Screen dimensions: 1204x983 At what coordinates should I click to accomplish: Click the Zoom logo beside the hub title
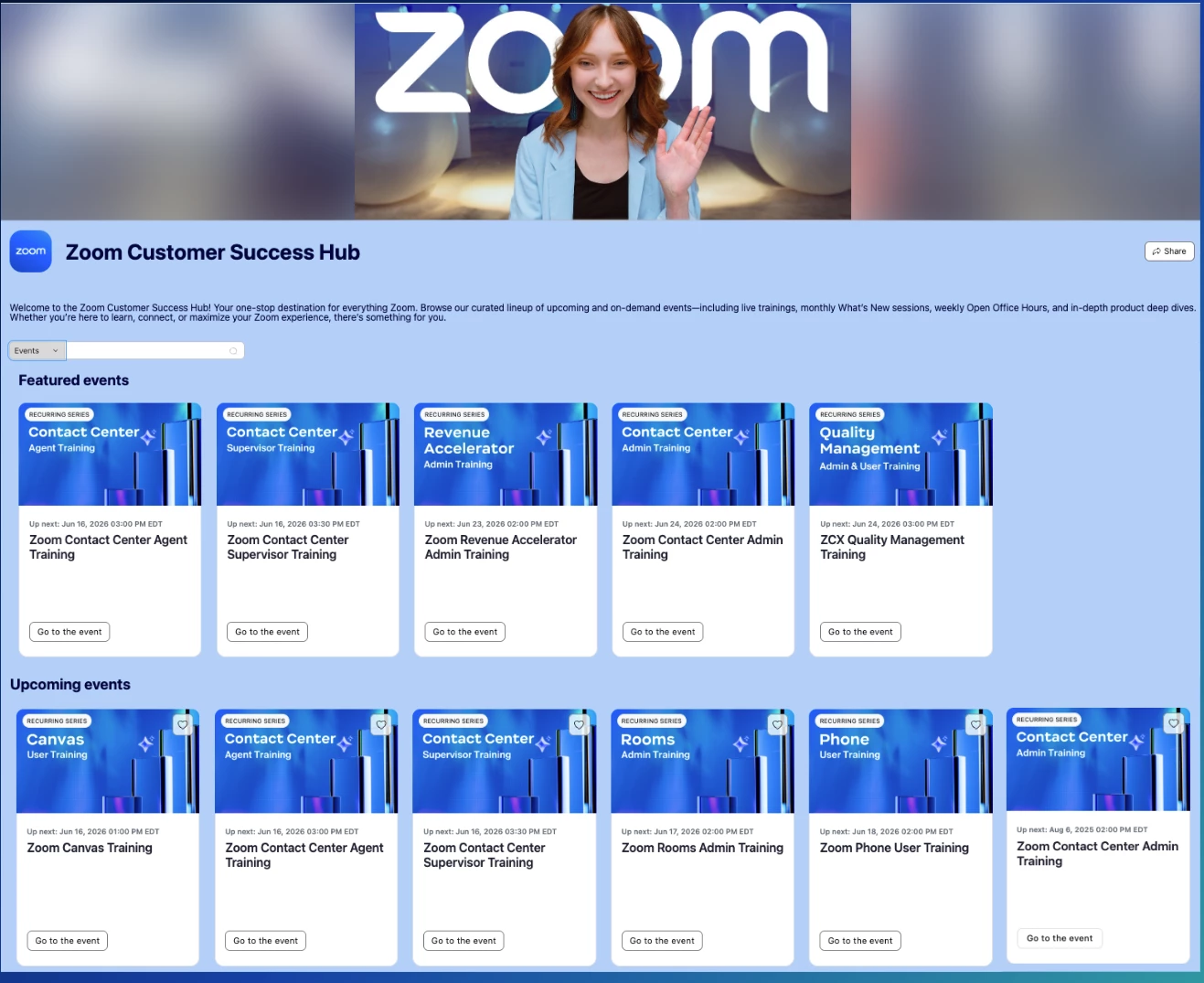pyautogui.click(x=30, y=251)
